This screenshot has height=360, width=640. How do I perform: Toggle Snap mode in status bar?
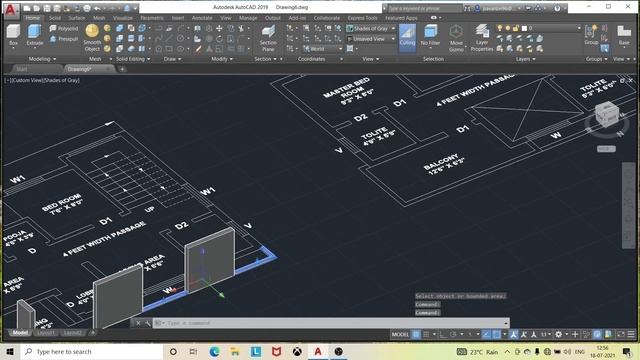[x=426, y=334]
